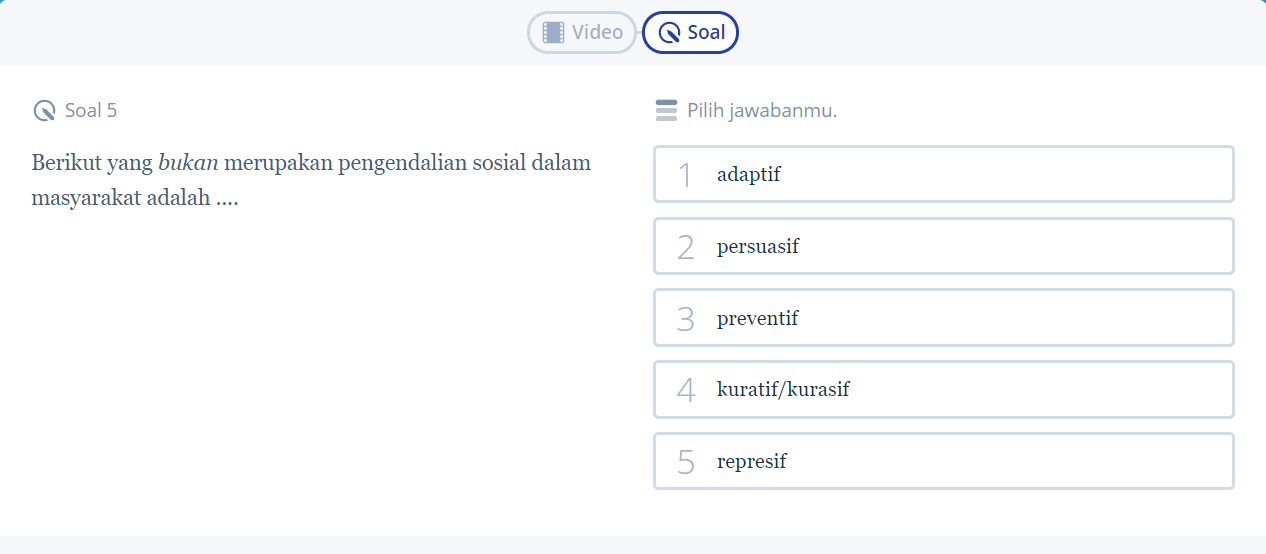Click number 3 on the preventif option

(x=685, y=319)
